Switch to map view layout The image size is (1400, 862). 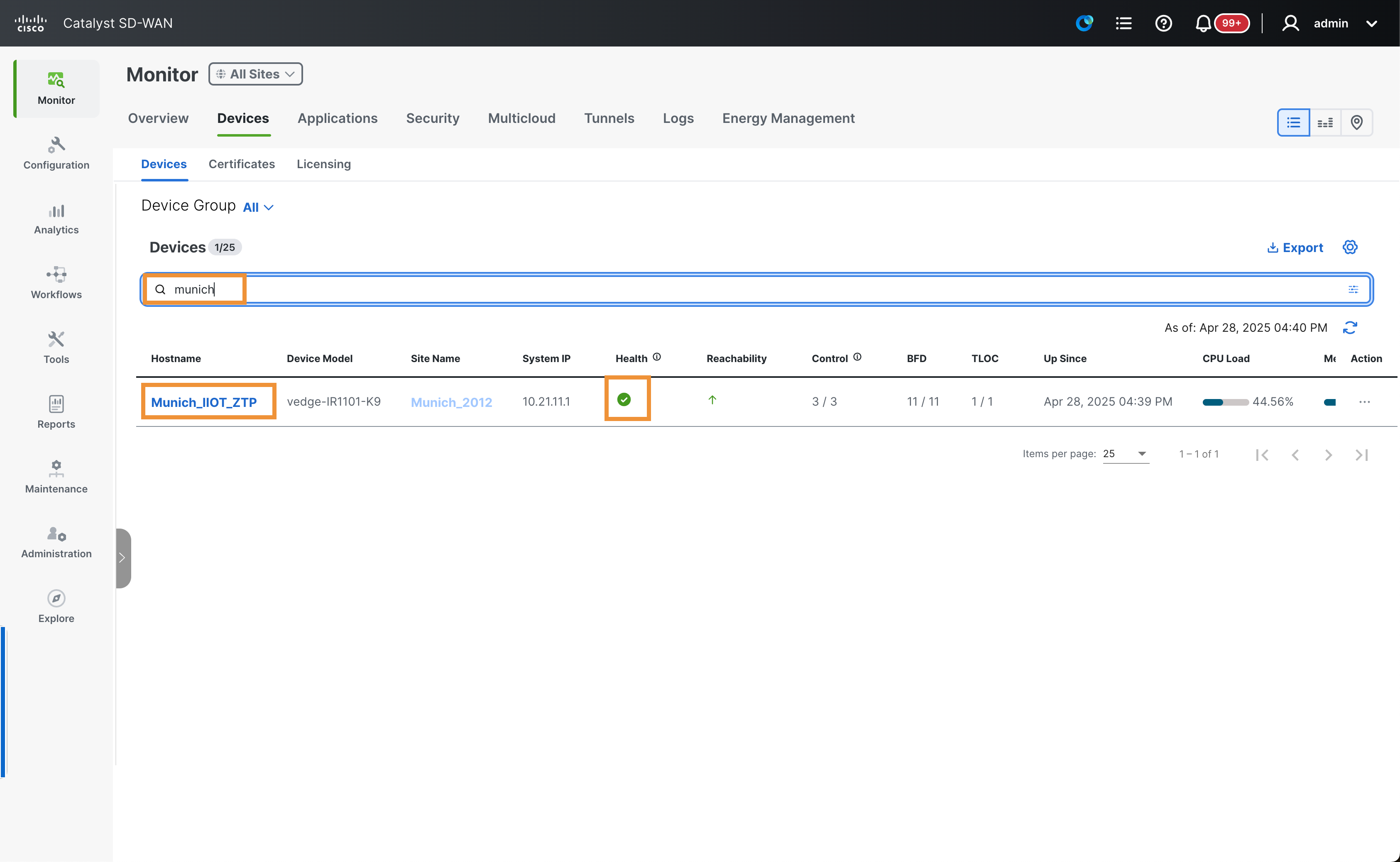1357,122
